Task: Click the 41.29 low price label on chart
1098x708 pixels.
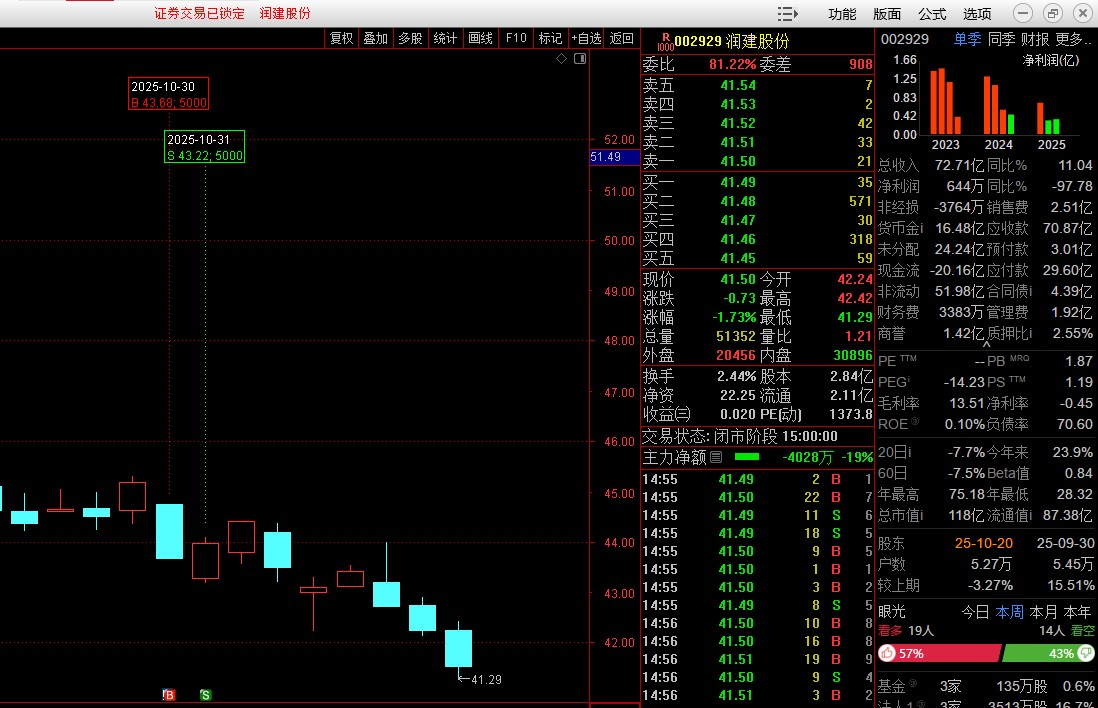Action: click(486, 679)
